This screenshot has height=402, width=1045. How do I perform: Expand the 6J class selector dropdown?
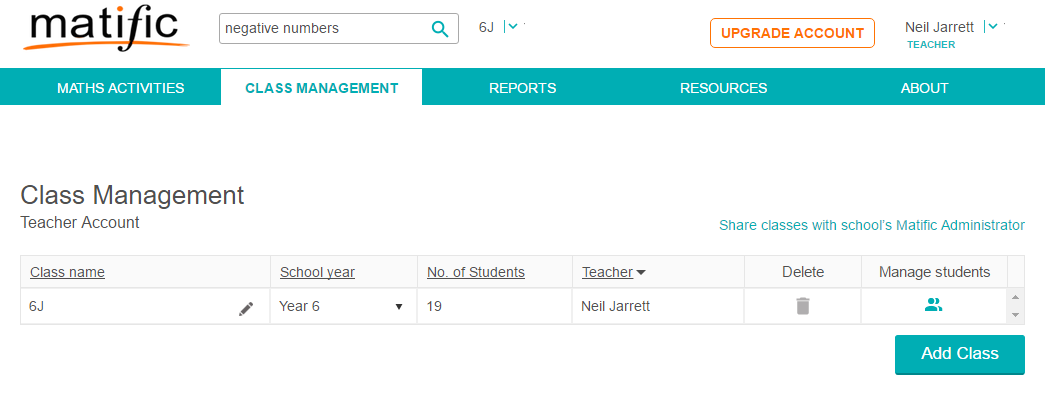[x=512, y=27]
